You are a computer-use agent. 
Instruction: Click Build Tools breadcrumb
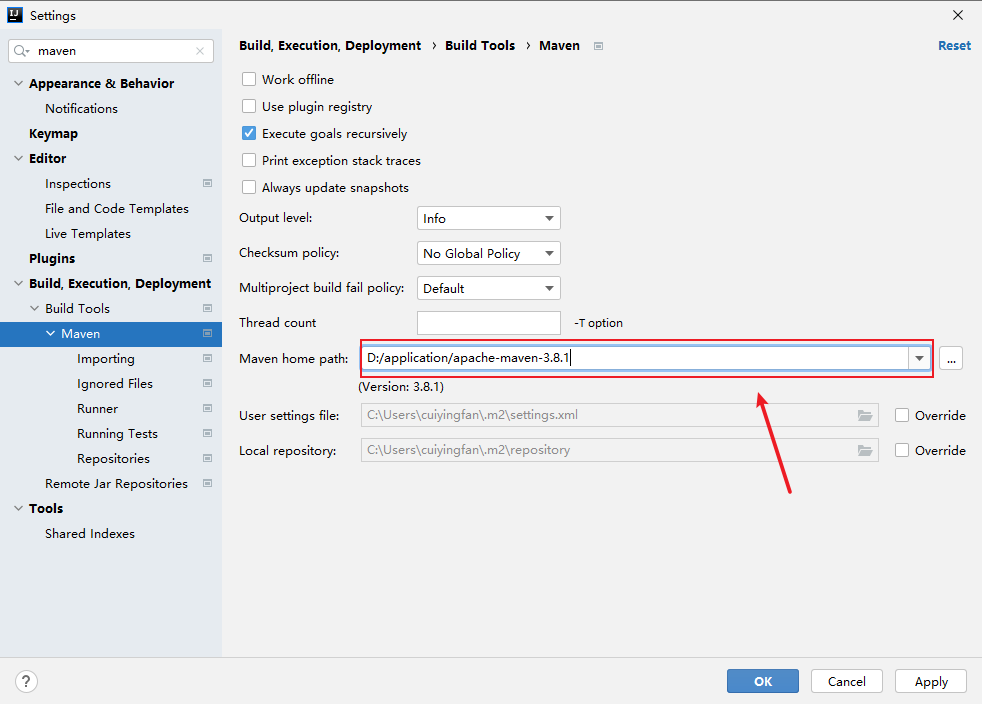tap(480, 46)
